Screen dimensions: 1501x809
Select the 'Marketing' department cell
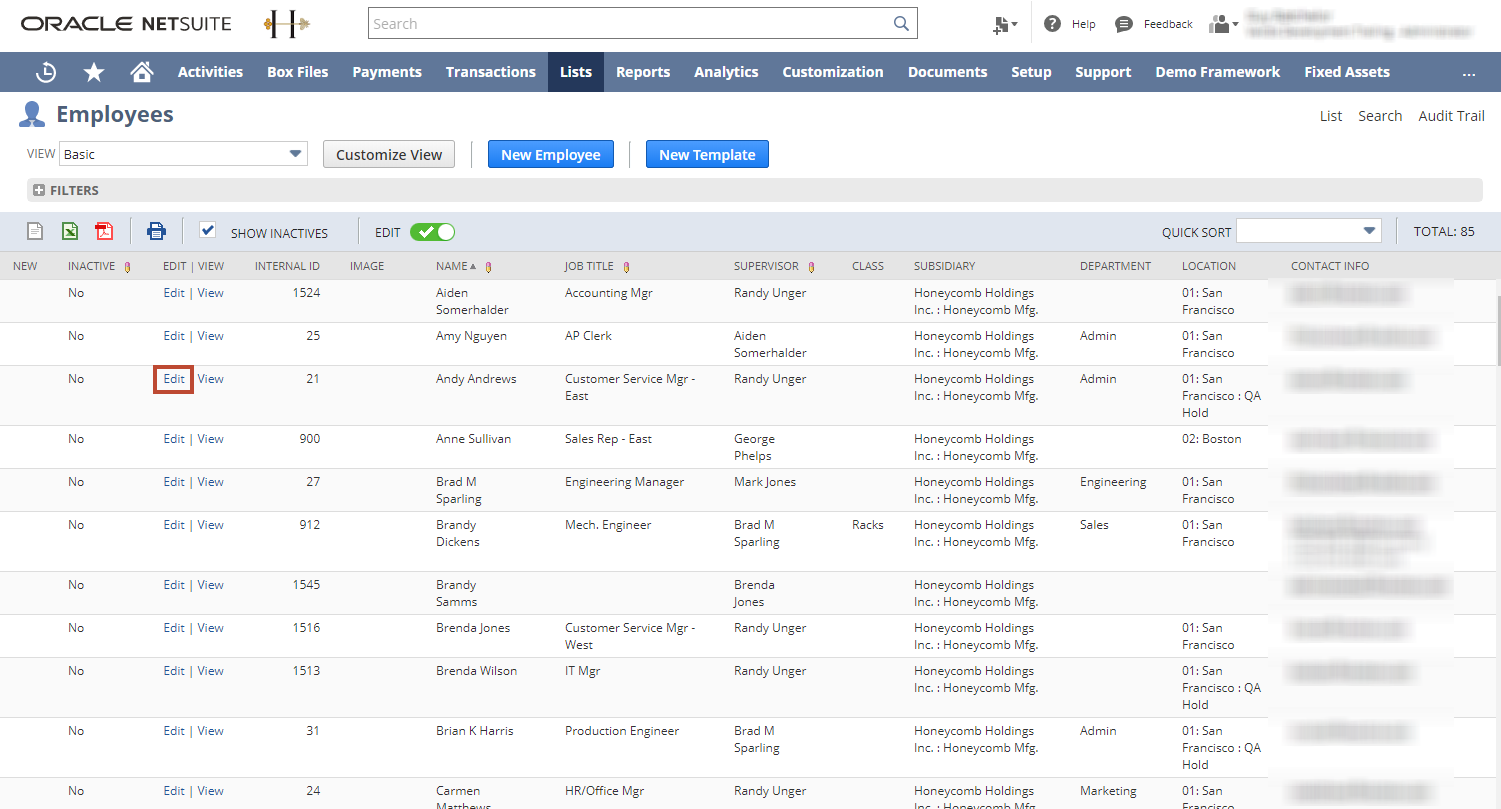coord(1108,791)
